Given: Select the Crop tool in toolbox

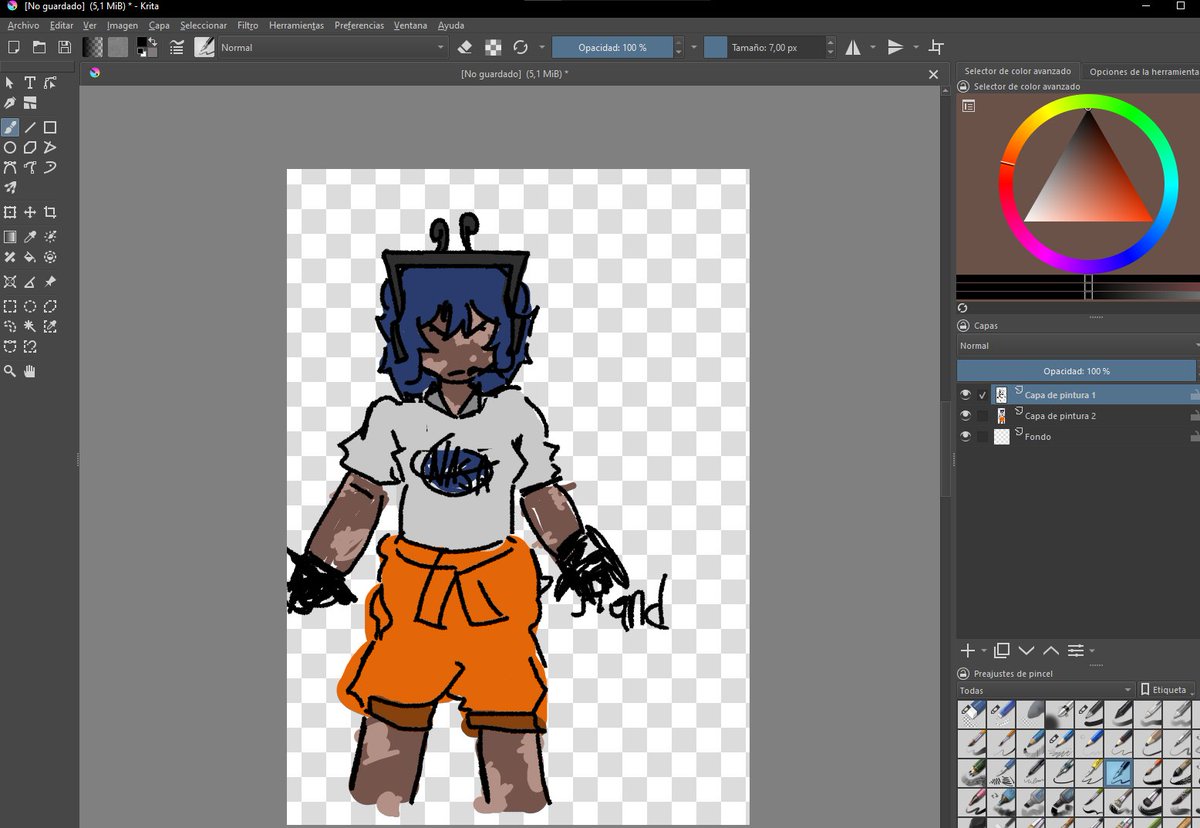Looking at the screenshot, I should click(x=50, y=212).
